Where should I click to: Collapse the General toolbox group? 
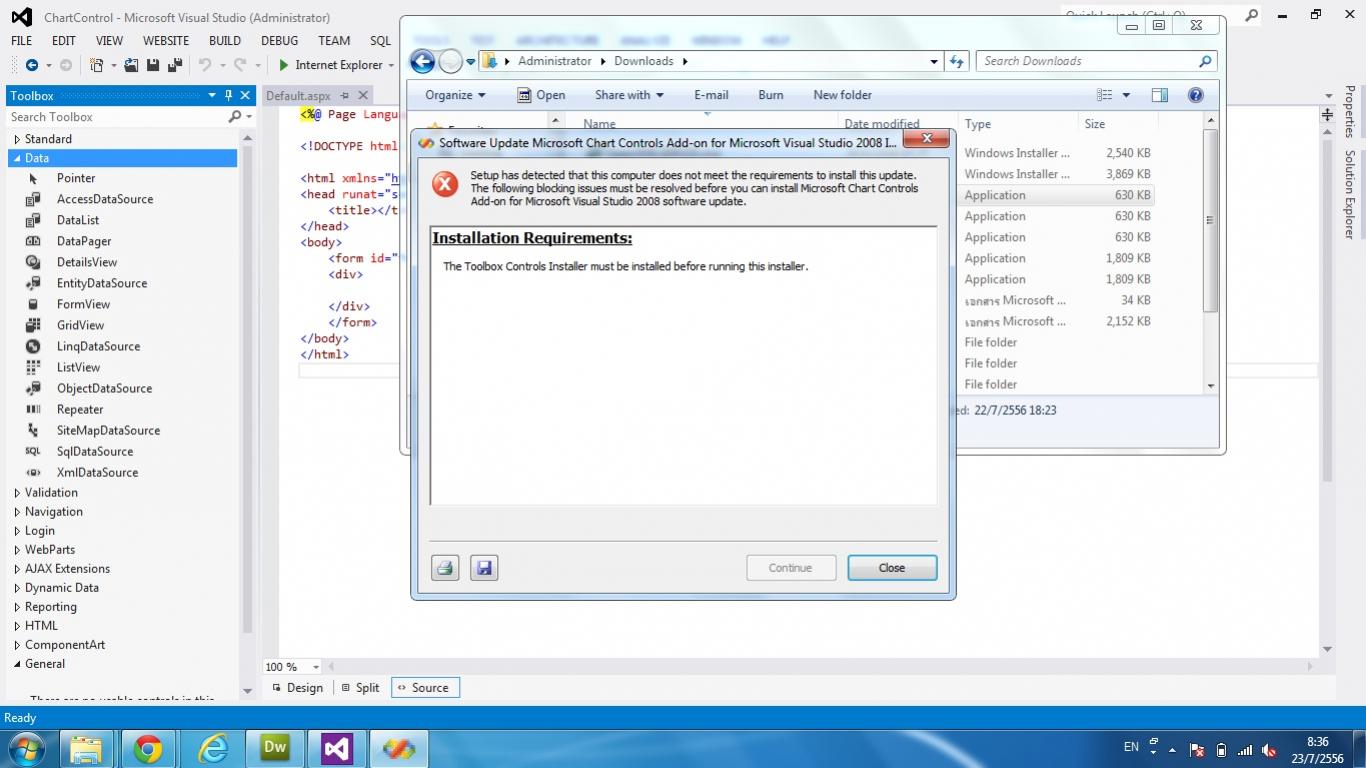(17, 664)
